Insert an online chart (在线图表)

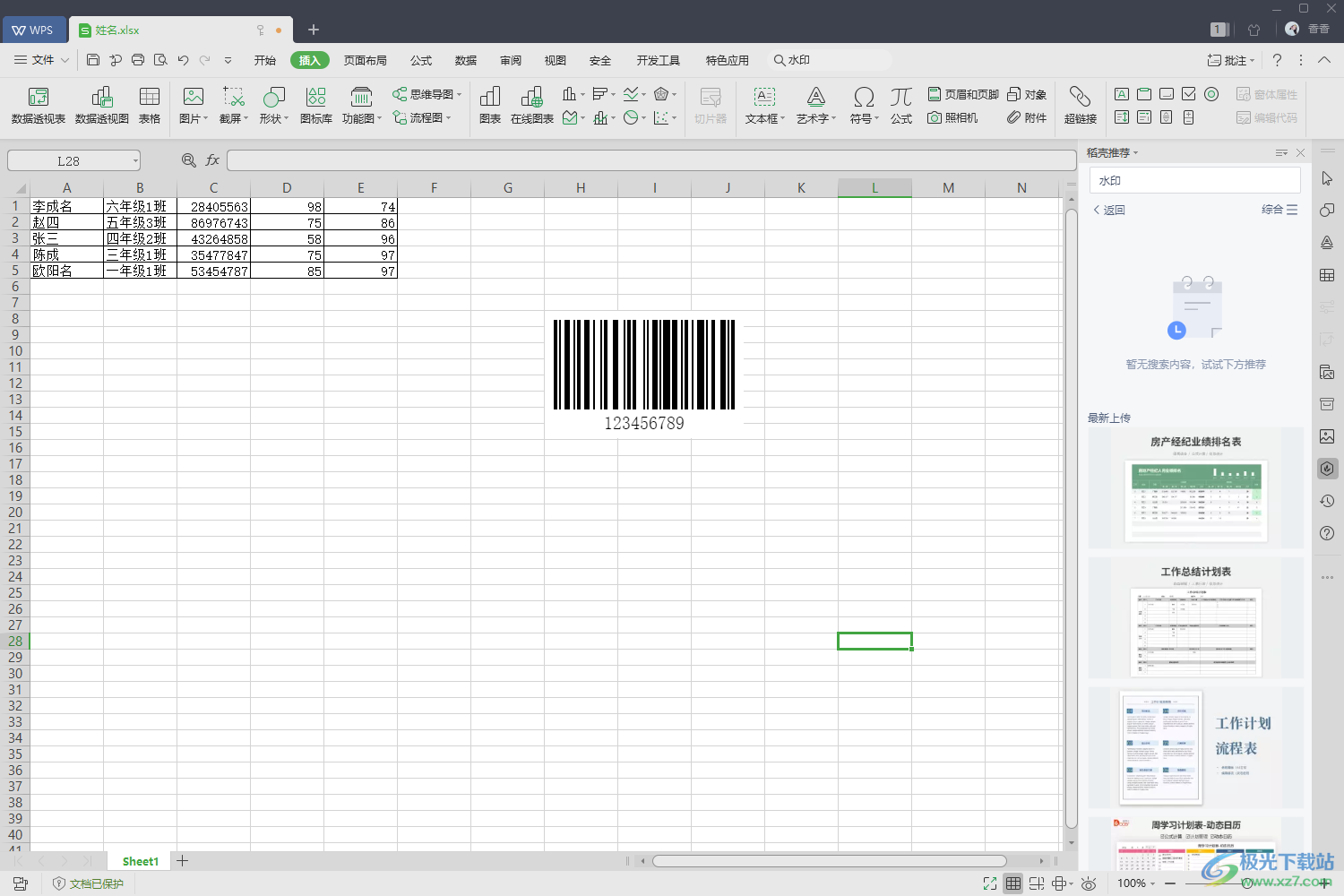click(531, 105)
